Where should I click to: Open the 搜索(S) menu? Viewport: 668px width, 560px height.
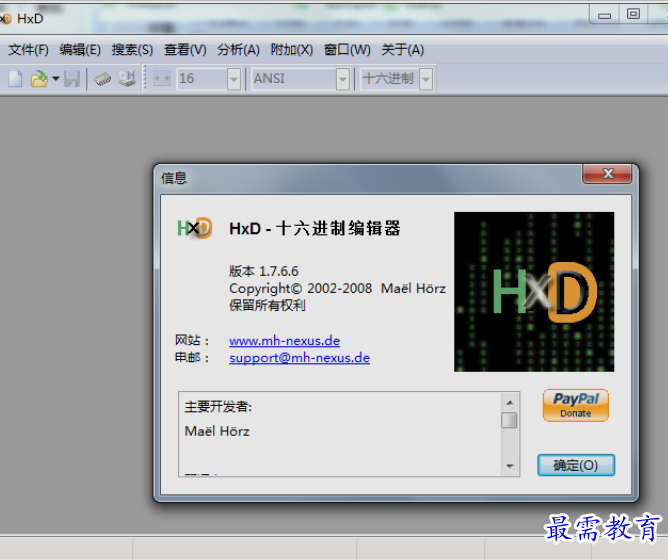pyautogui.click(x=132, y=50)
